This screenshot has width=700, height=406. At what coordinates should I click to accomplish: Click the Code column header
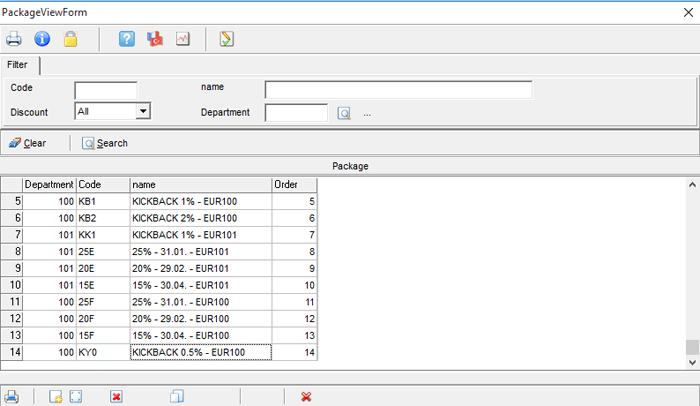coord(103,184)
